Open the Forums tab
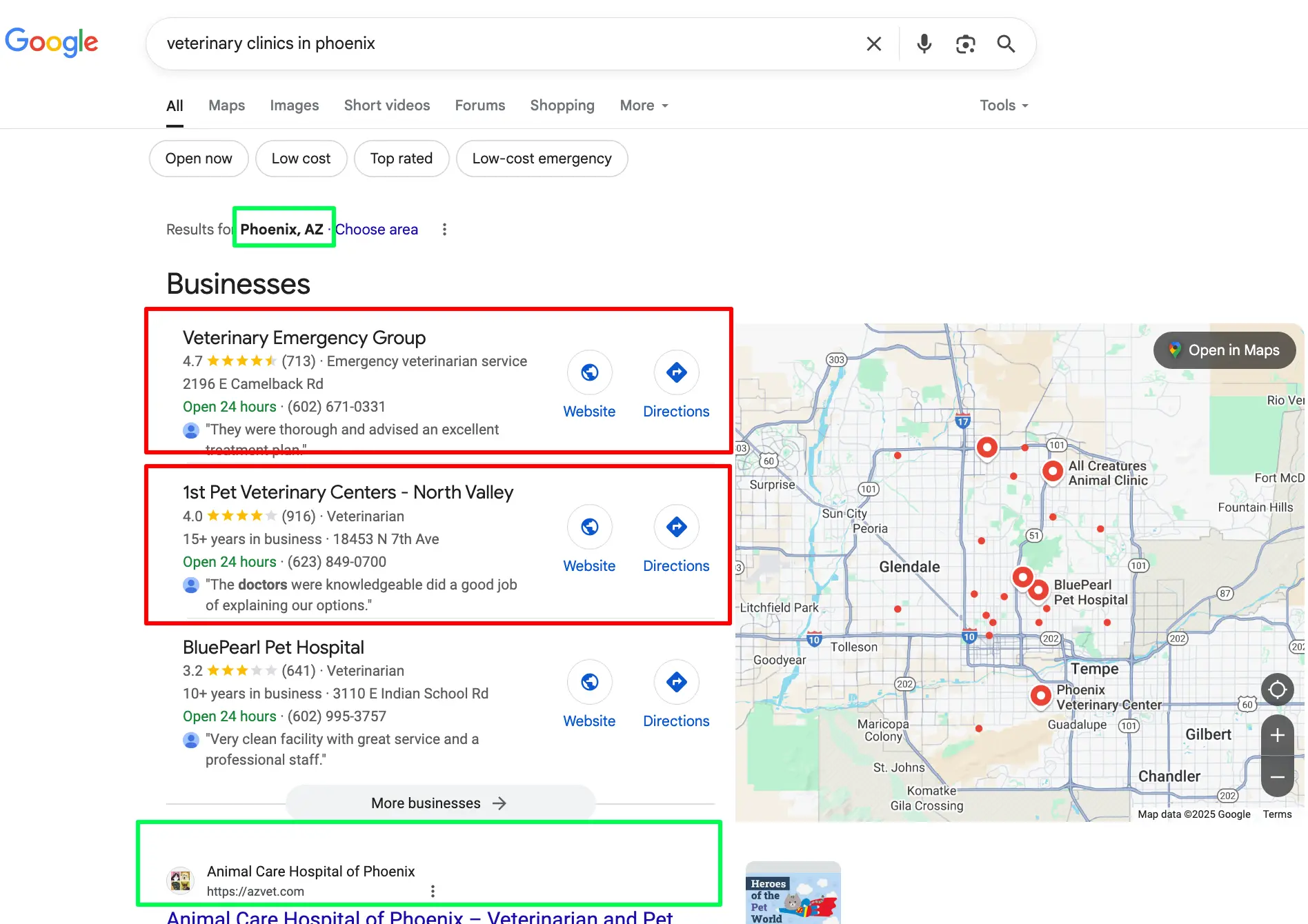1308x924 pixels. pyautogui.click(x=479, y=106)
